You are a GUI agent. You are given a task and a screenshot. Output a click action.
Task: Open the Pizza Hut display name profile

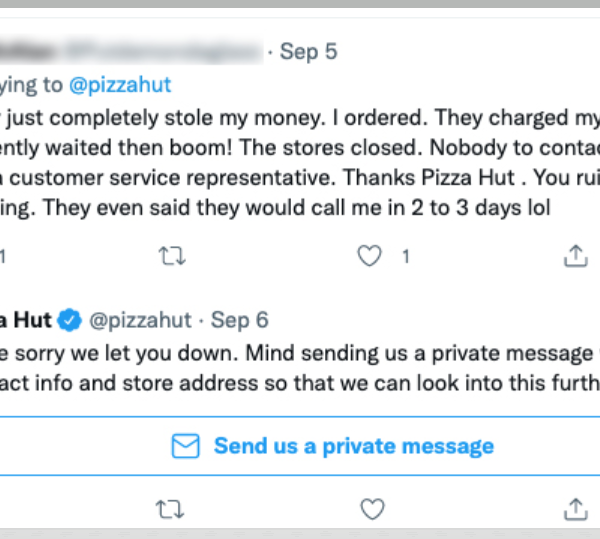(x=26, y=320)
